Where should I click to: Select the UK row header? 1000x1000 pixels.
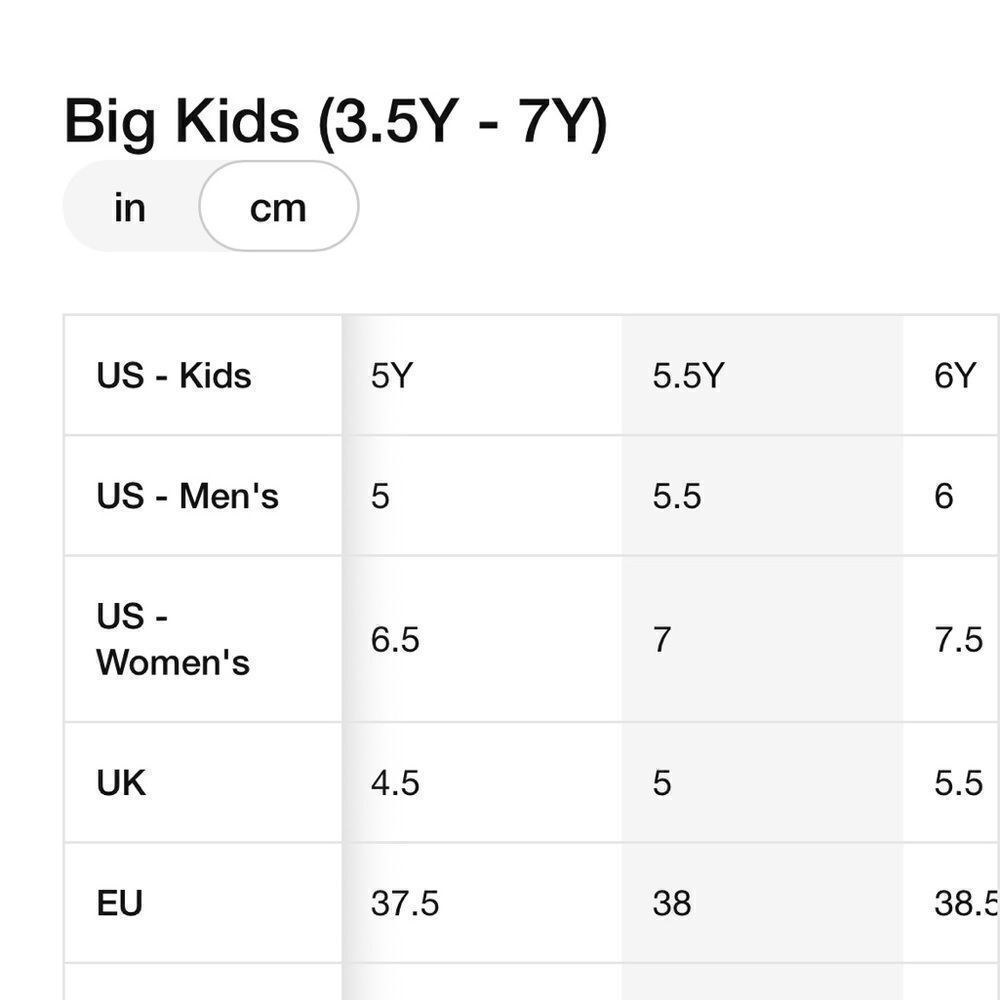point(121,783)
